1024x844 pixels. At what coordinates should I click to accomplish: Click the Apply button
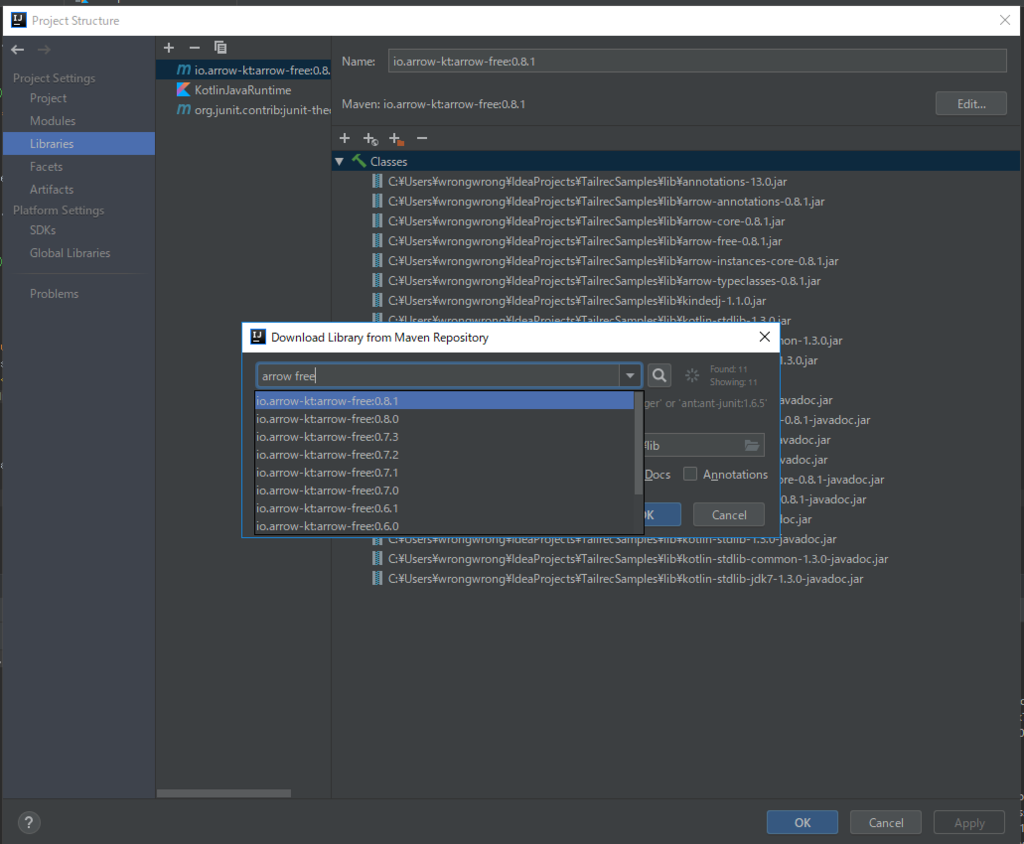tap(969, 822)
